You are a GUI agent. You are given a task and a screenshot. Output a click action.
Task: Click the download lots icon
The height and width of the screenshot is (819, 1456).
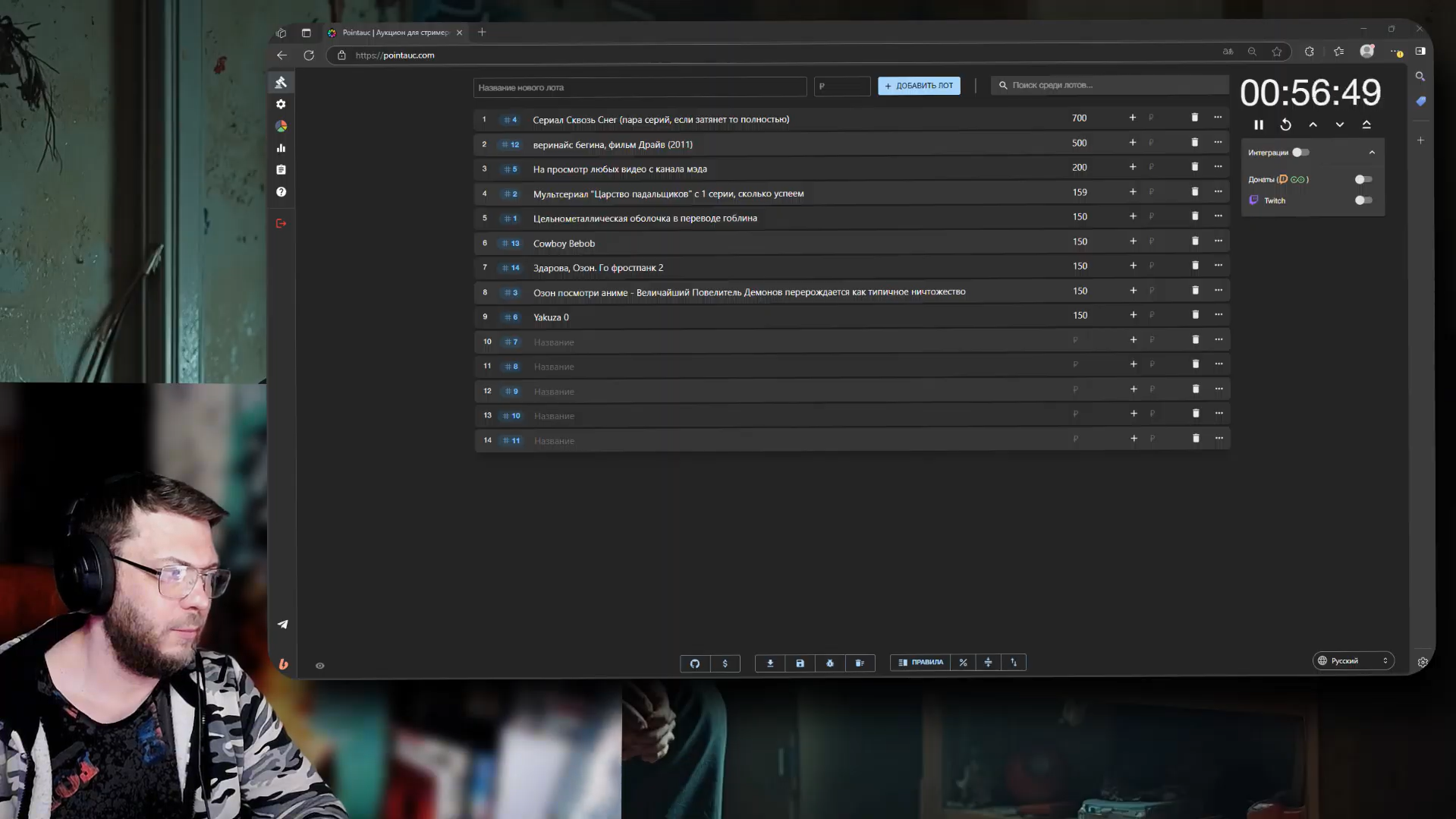pyautogui.click(x=770, y=663)
